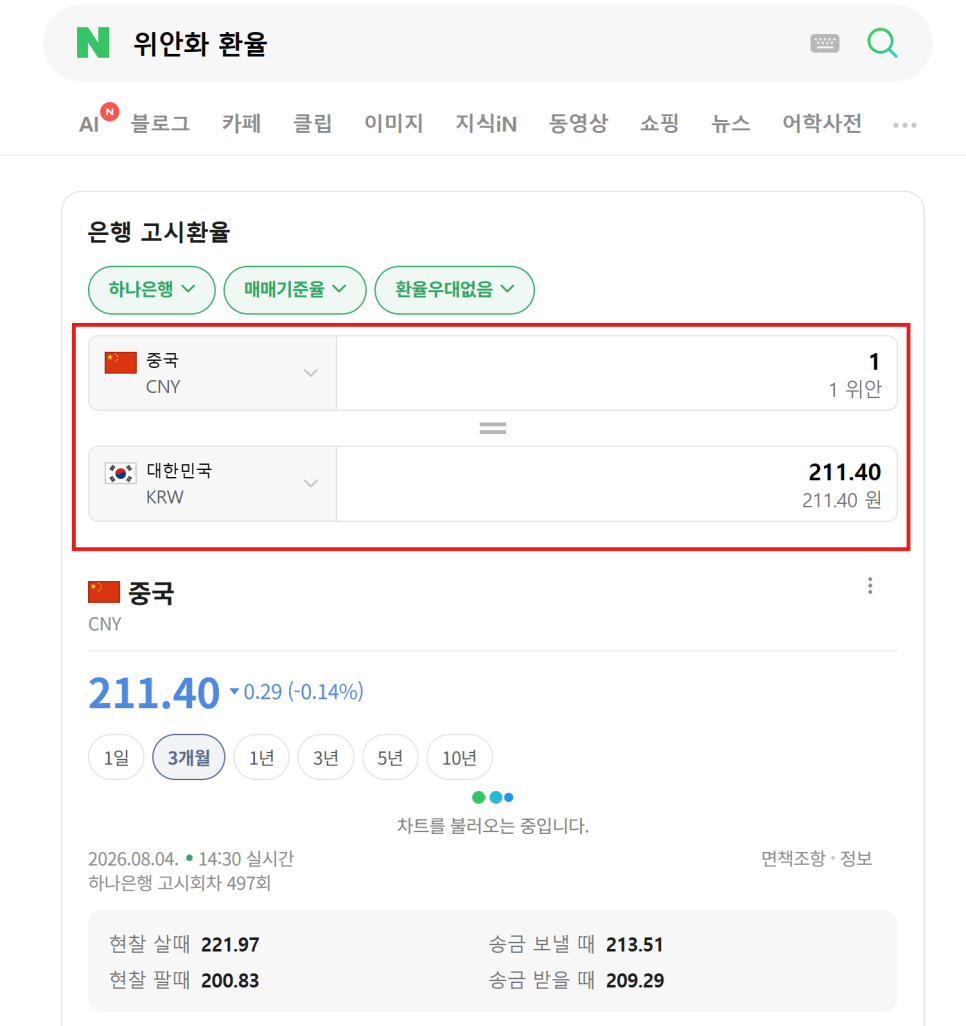966x1026 pixels.
Task: Switch to the 블로그 tab
Action: point(160,124)
